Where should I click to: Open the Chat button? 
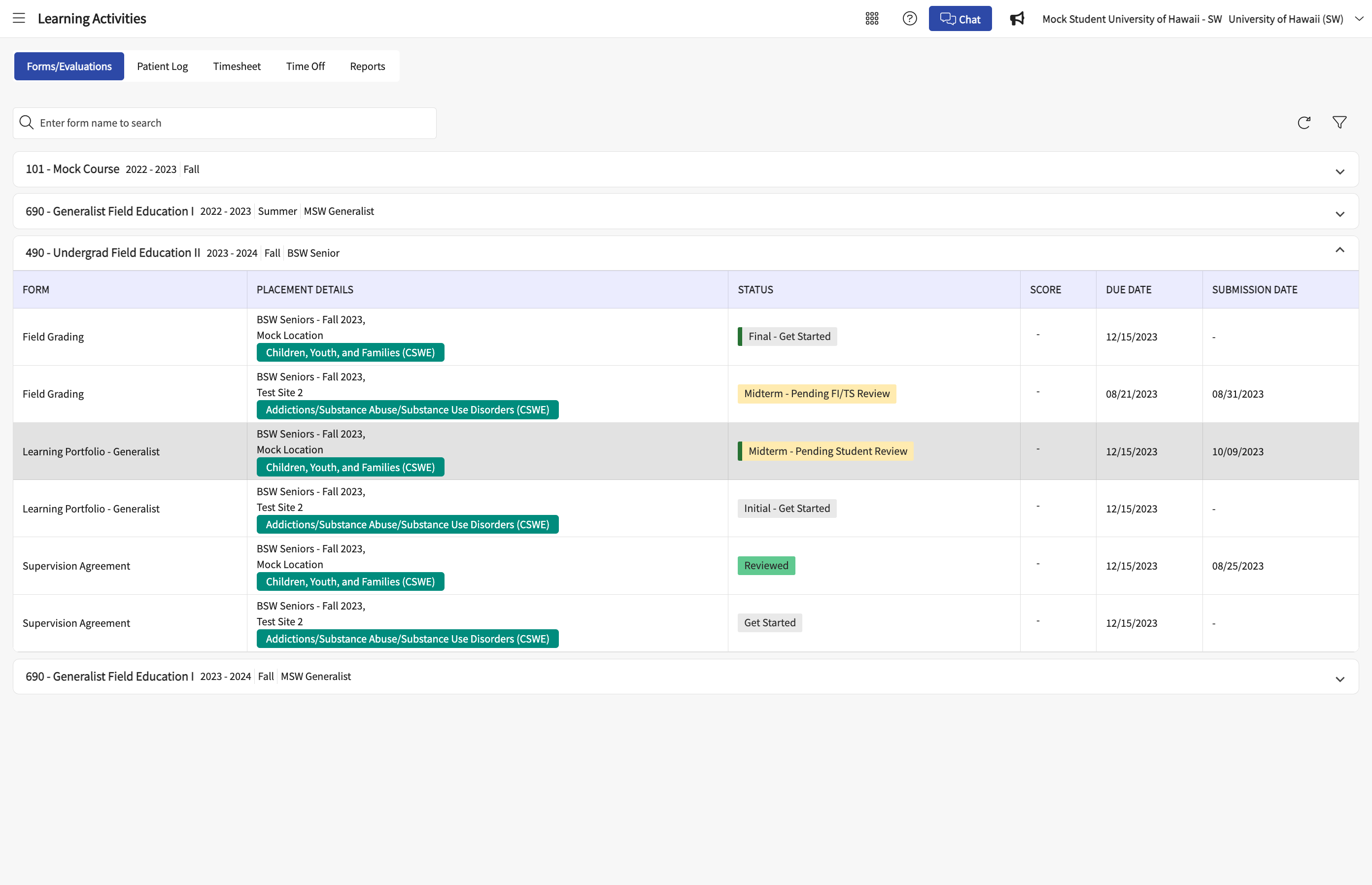point(960,18)
